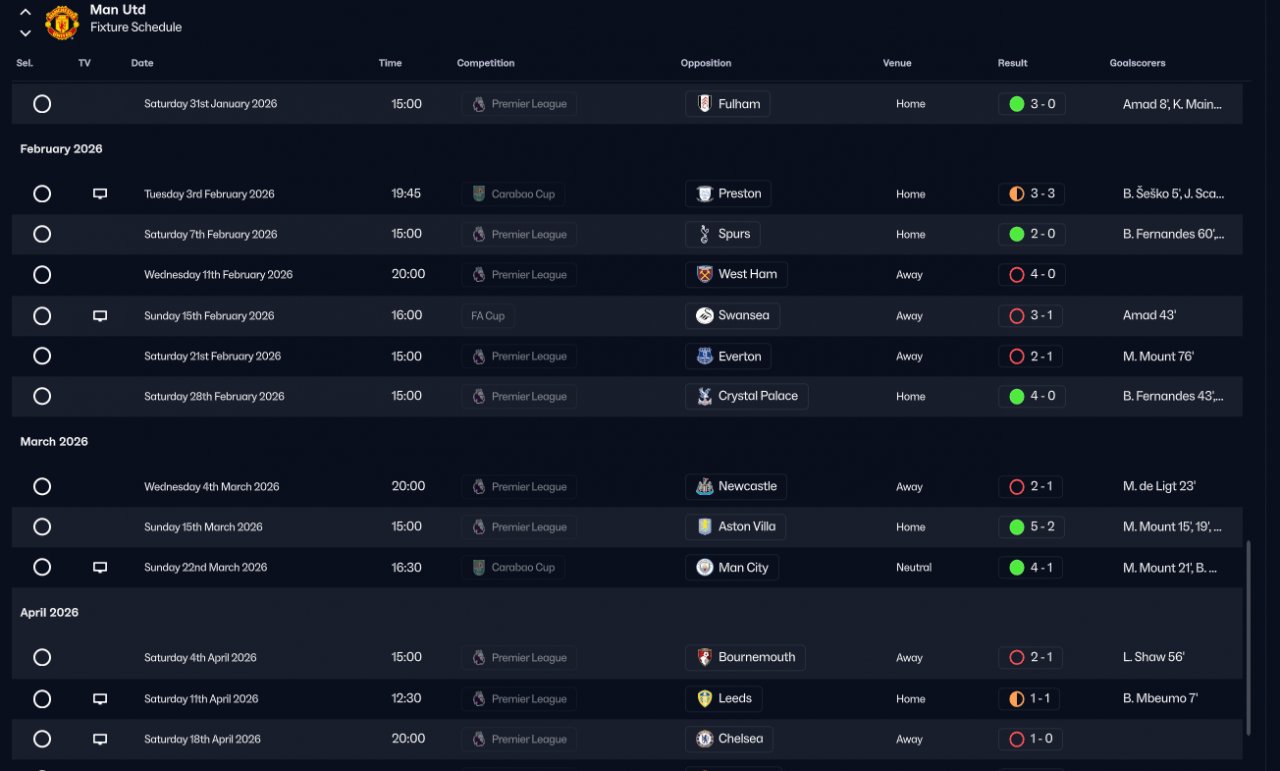
Task: Click the Man Utd club crest
Action: [62, 22]
